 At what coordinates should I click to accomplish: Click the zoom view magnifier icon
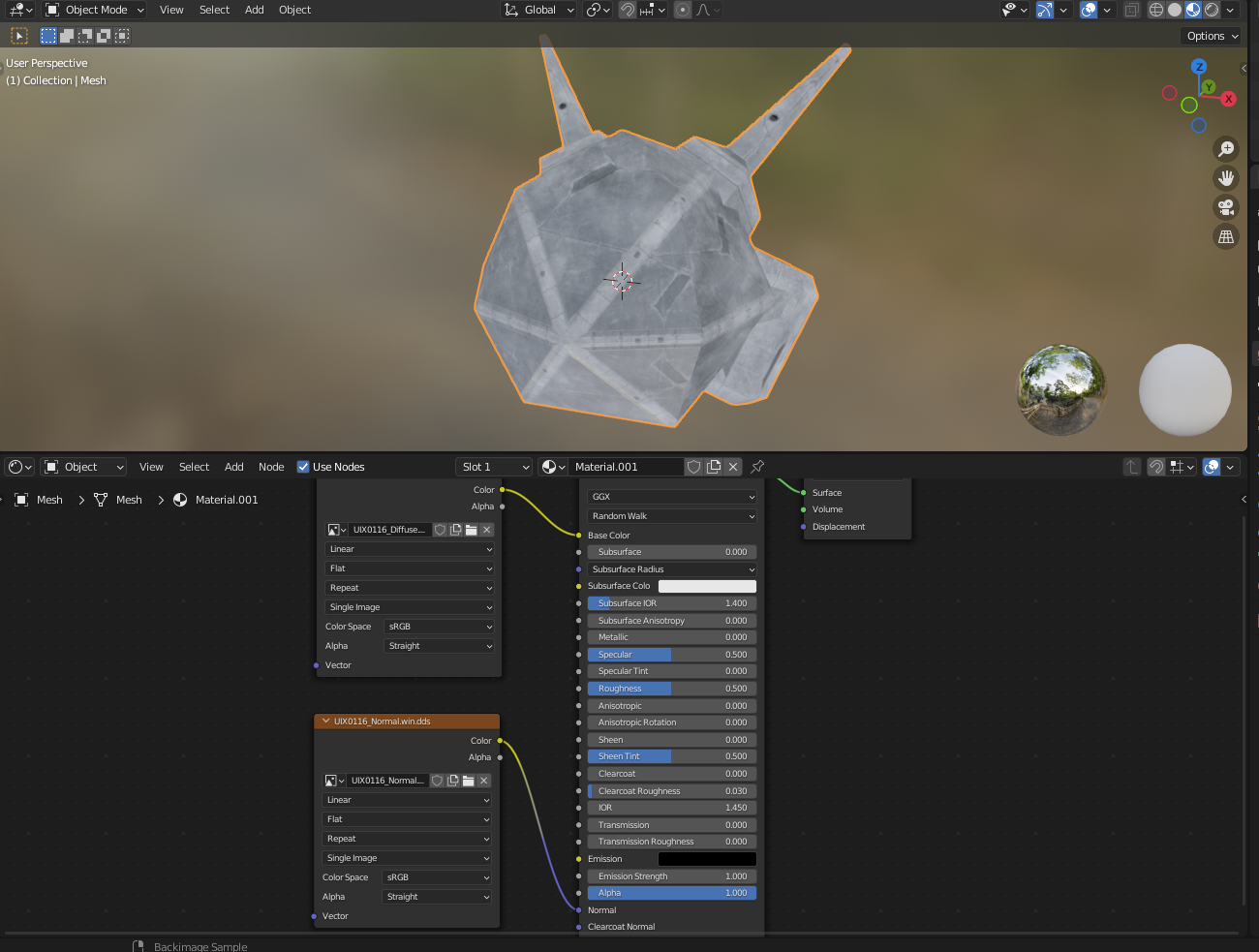1226,148
